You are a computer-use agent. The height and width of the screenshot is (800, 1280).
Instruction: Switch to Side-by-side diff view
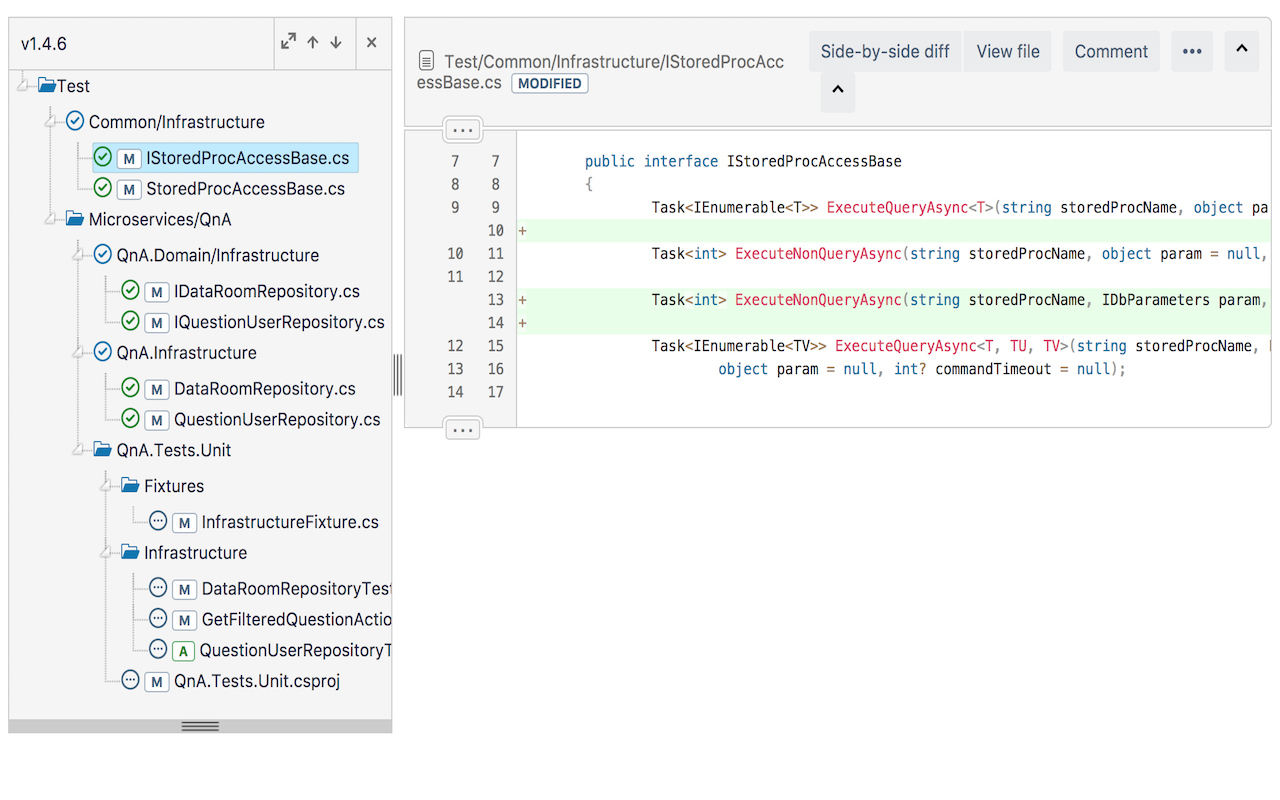[884, 51]
